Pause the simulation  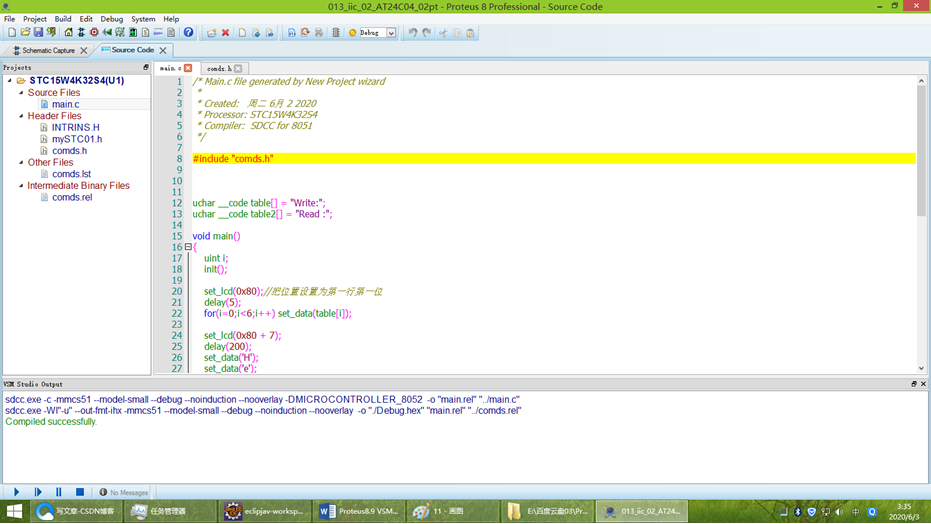[x=58, y=492]
